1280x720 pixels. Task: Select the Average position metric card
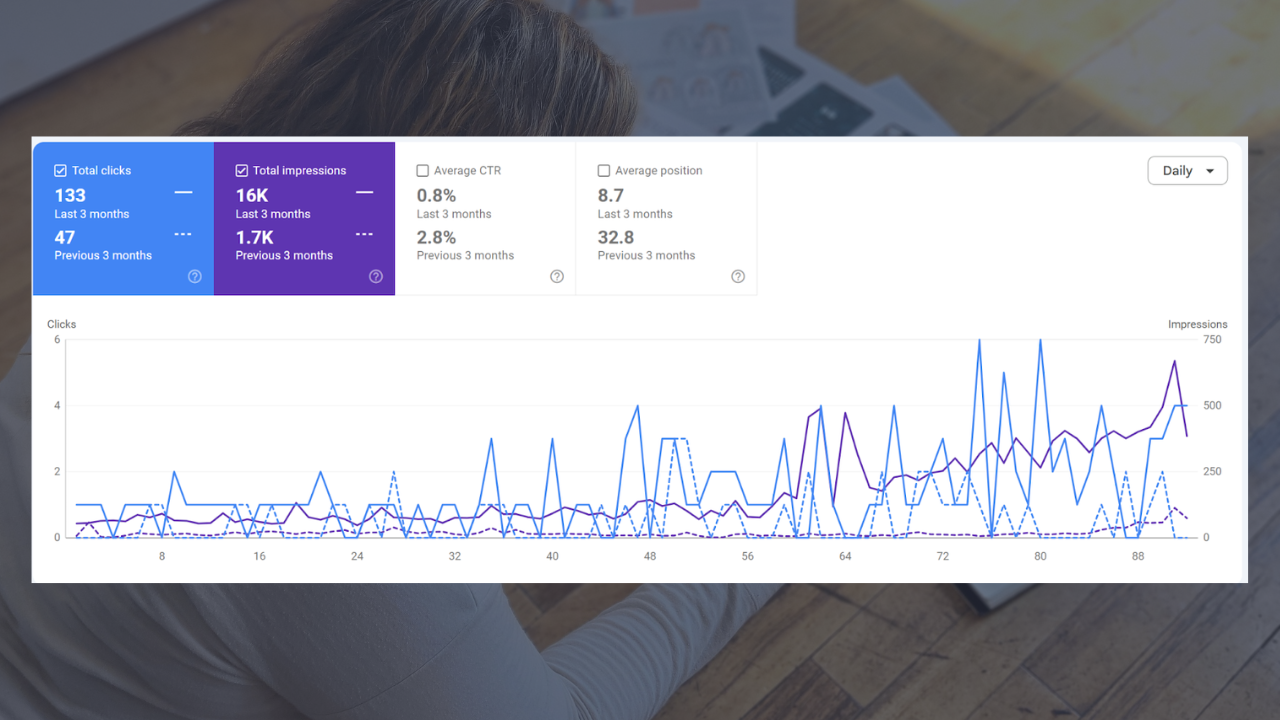pos(666,219)
